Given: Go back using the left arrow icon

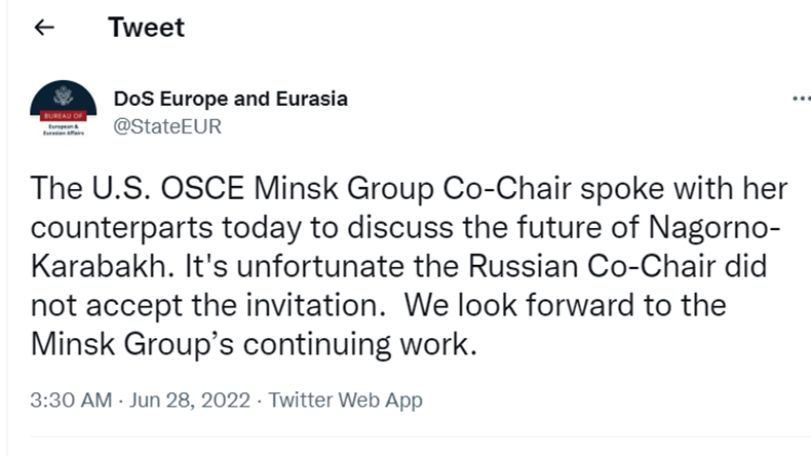Looking at the screenshot, I should [x=44, y=27].
